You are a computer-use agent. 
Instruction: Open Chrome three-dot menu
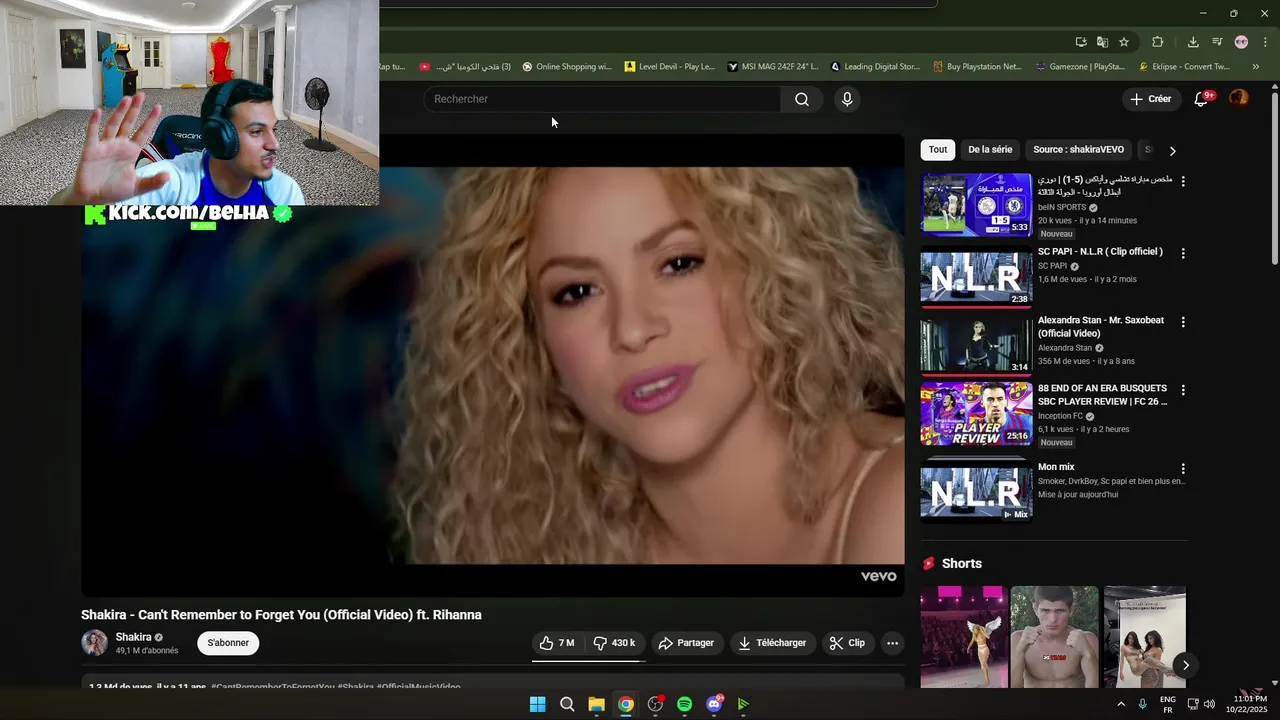coord(1265,42)
